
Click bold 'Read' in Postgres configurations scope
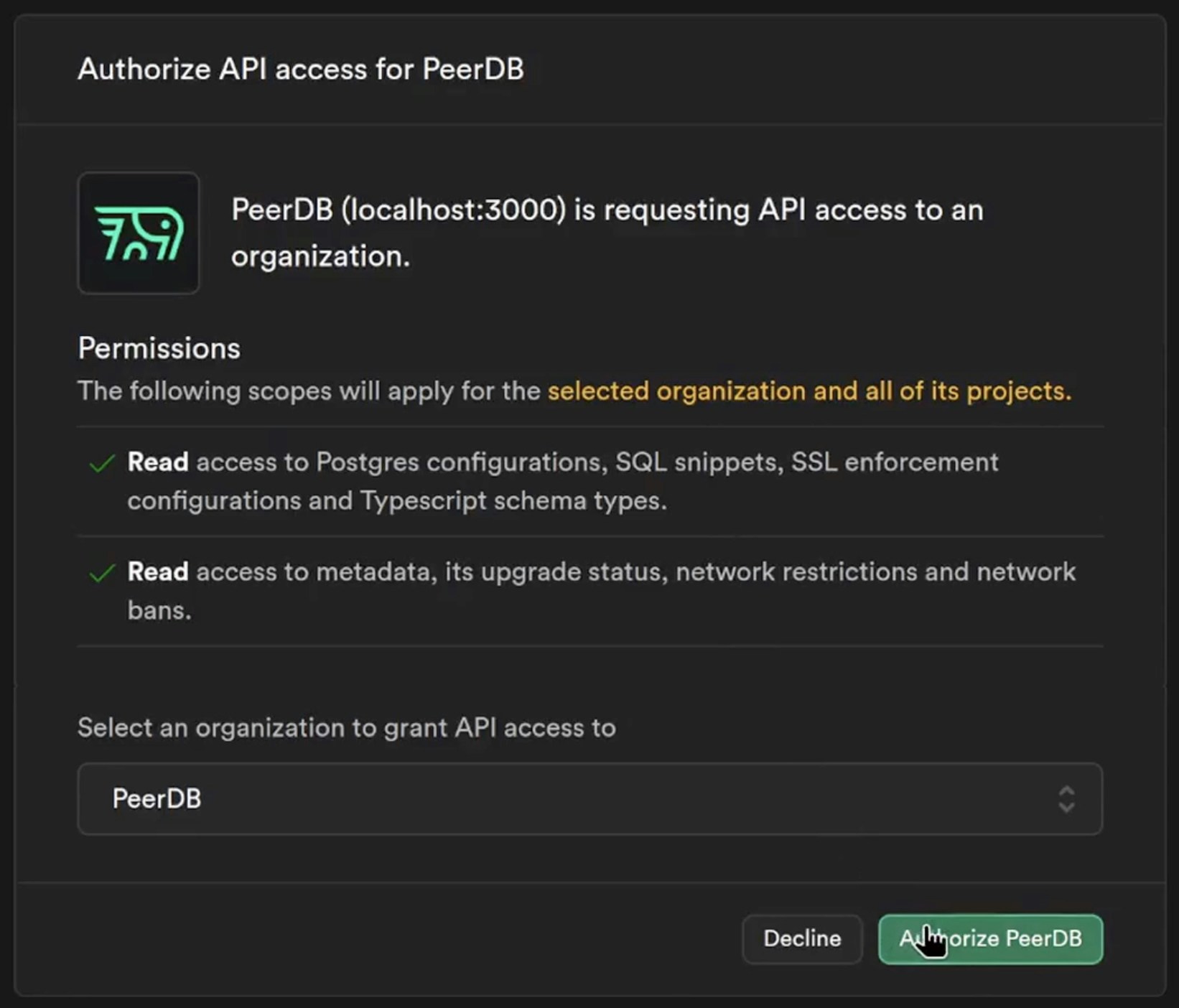click(158, 462)
